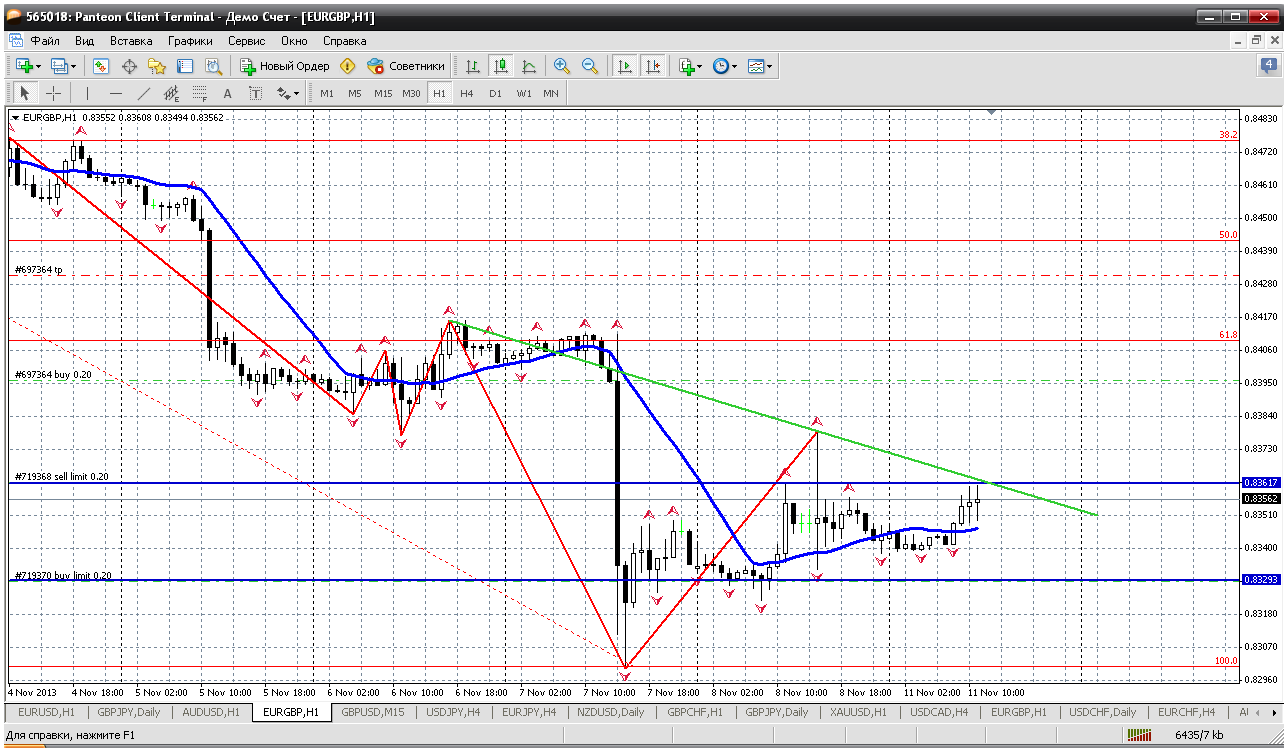The width and height of the screenshot is (1288, 748).
Task: Select the text (A) drawing tool
Action: pos(227,93)
